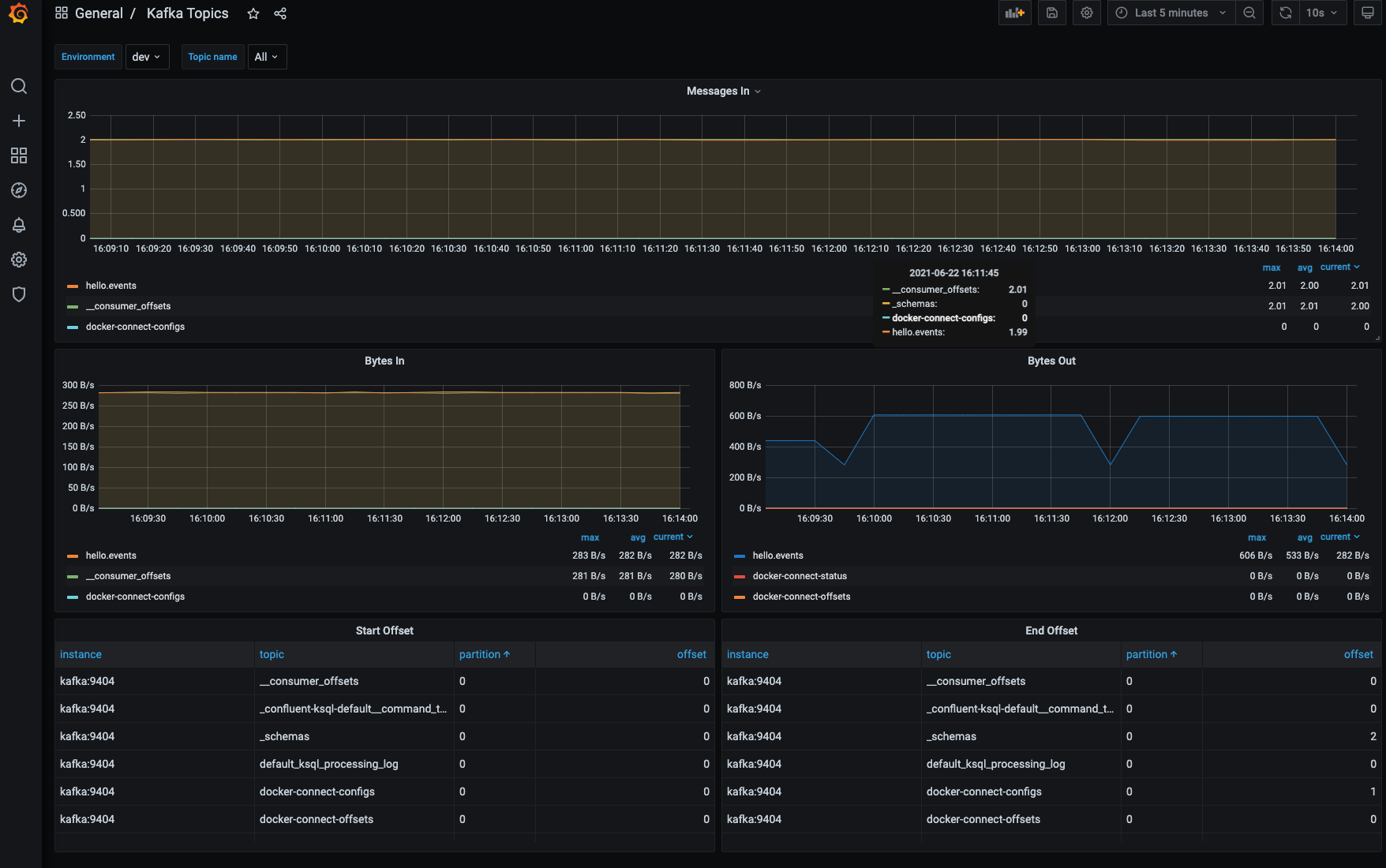Select docker-connect-configs topic cell in Start Offset
1386x868 pixels.
click(354, 791)
